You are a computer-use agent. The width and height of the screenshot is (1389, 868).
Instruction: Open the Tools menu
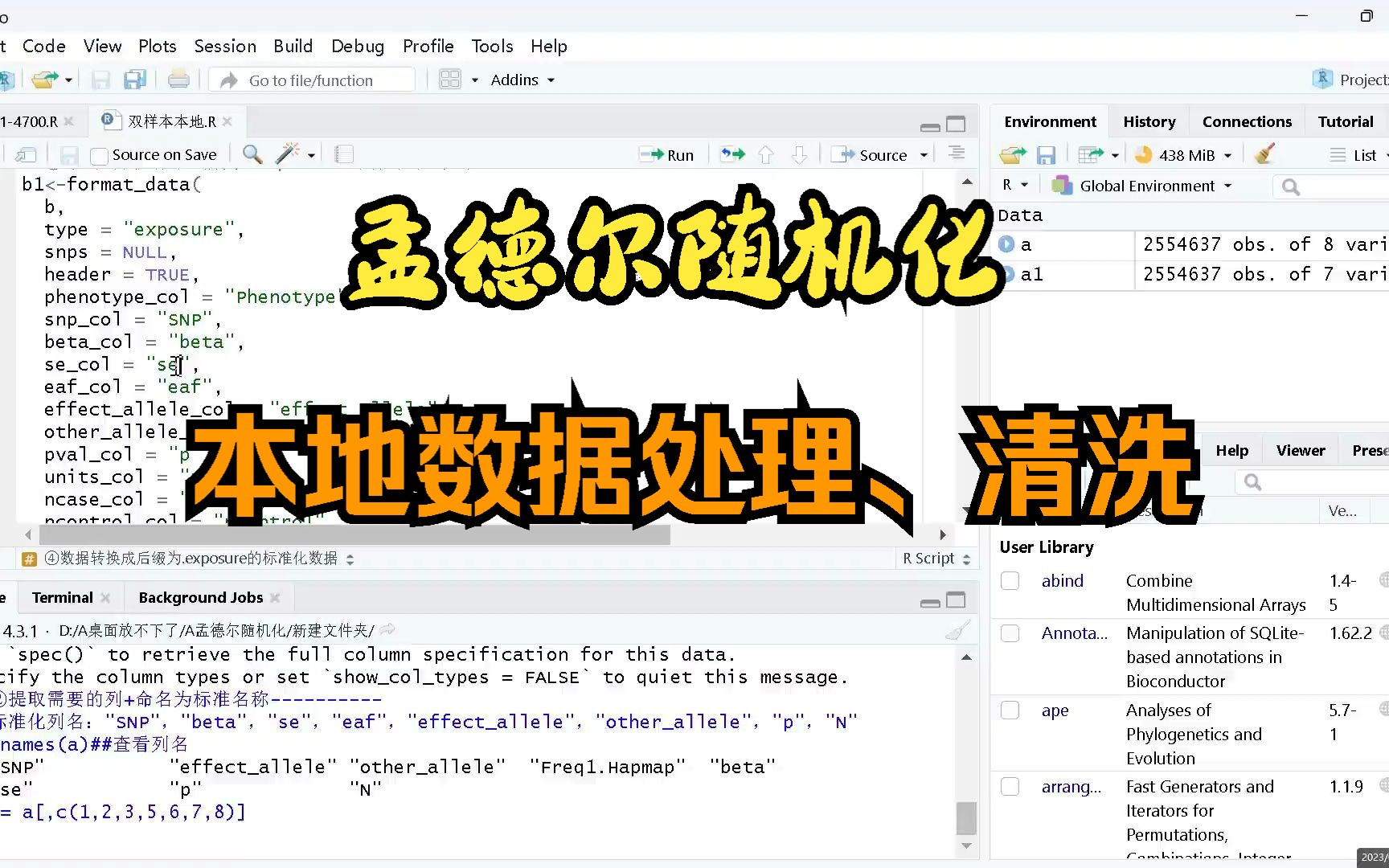pos(492,46)
